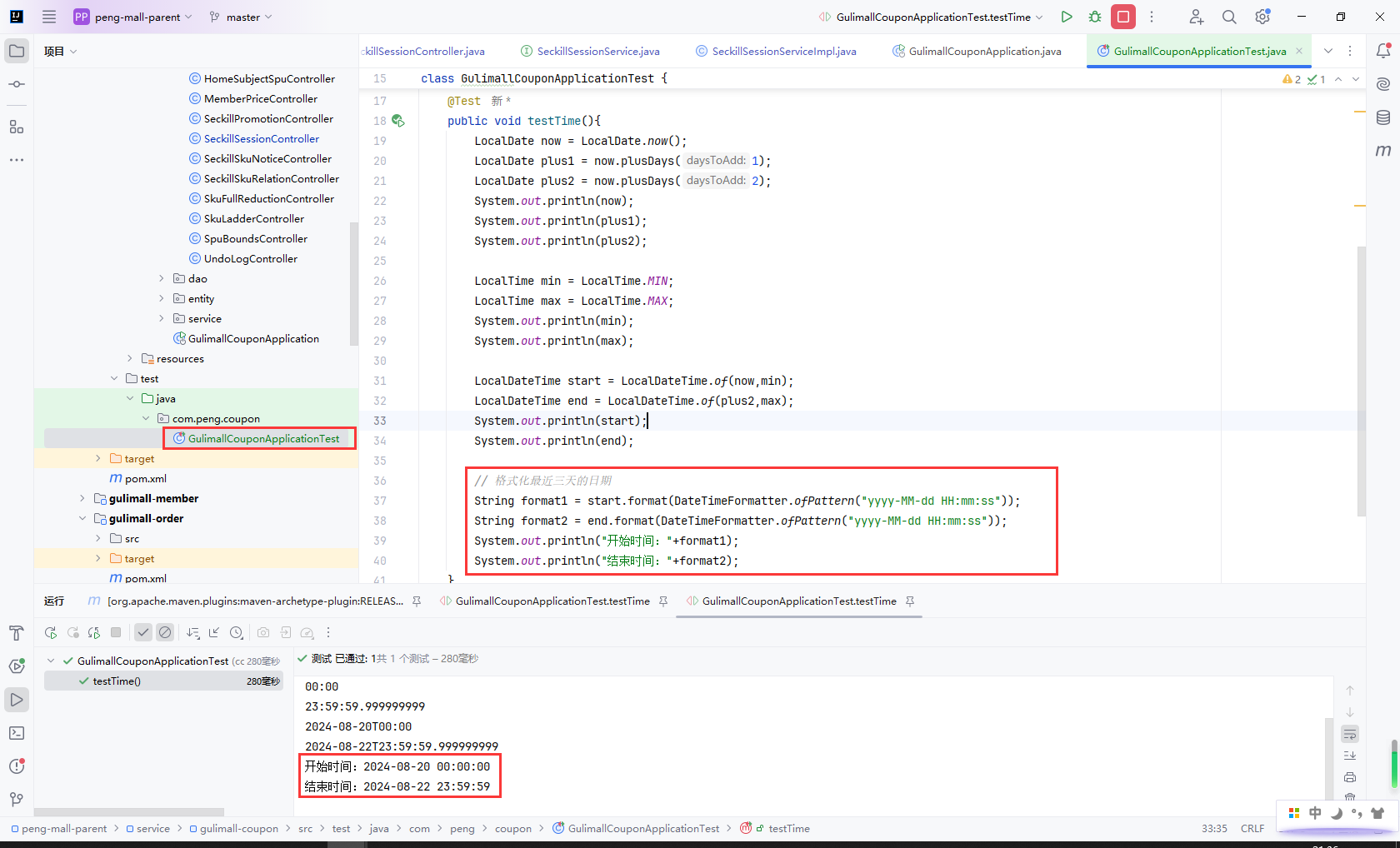Toggle IME punctuation mode icon

click(x=1357, y=813)
